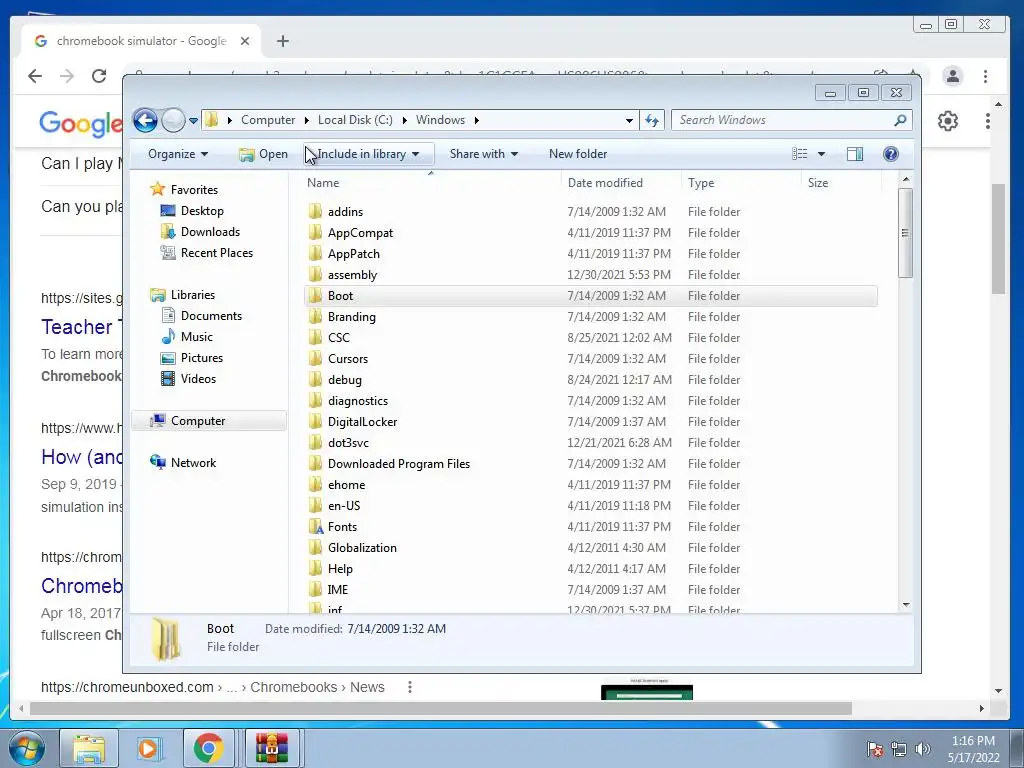Click the refresh button beside address bar

[x=652, y=120]
